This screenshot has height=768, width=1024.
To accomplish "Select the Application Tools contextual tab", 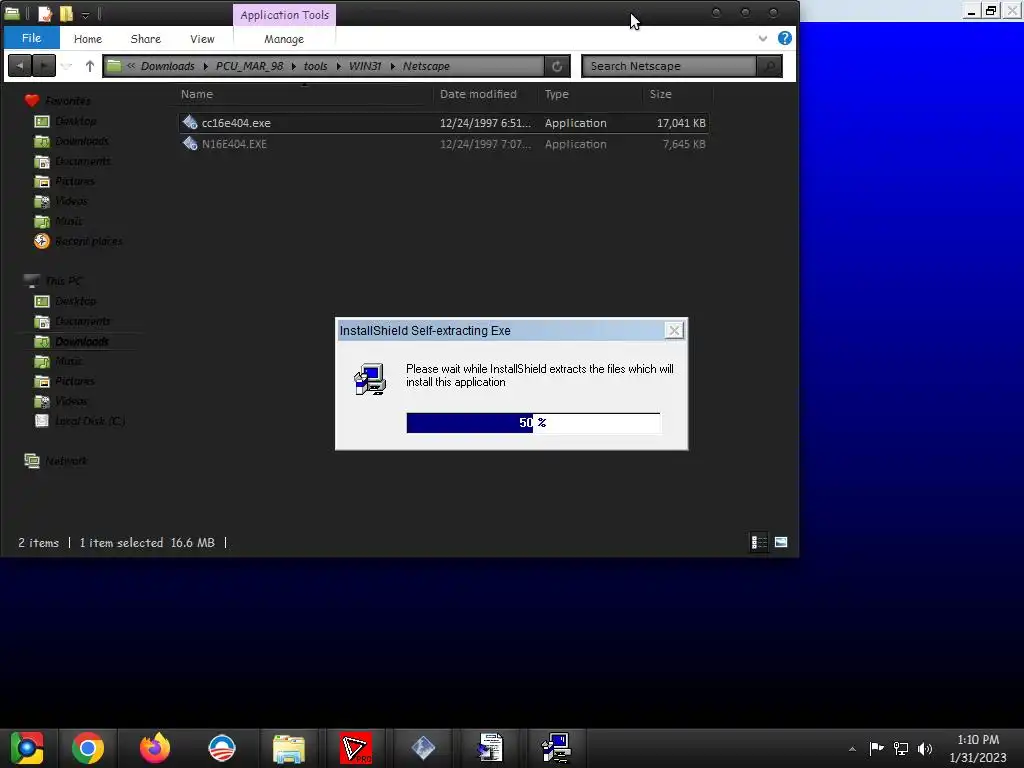I will coord(284,14).
